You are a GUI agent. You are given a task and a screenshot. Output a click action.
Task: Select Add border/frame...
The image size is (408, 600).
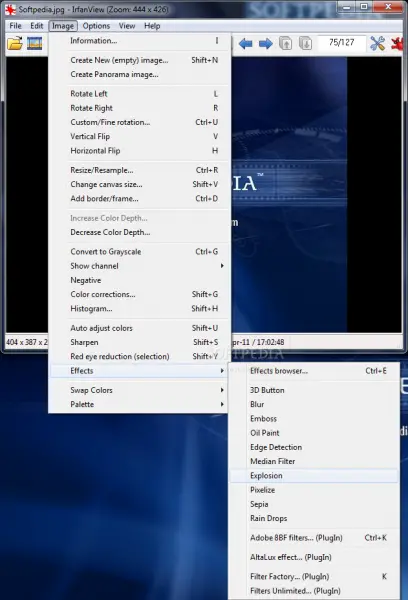140,198
